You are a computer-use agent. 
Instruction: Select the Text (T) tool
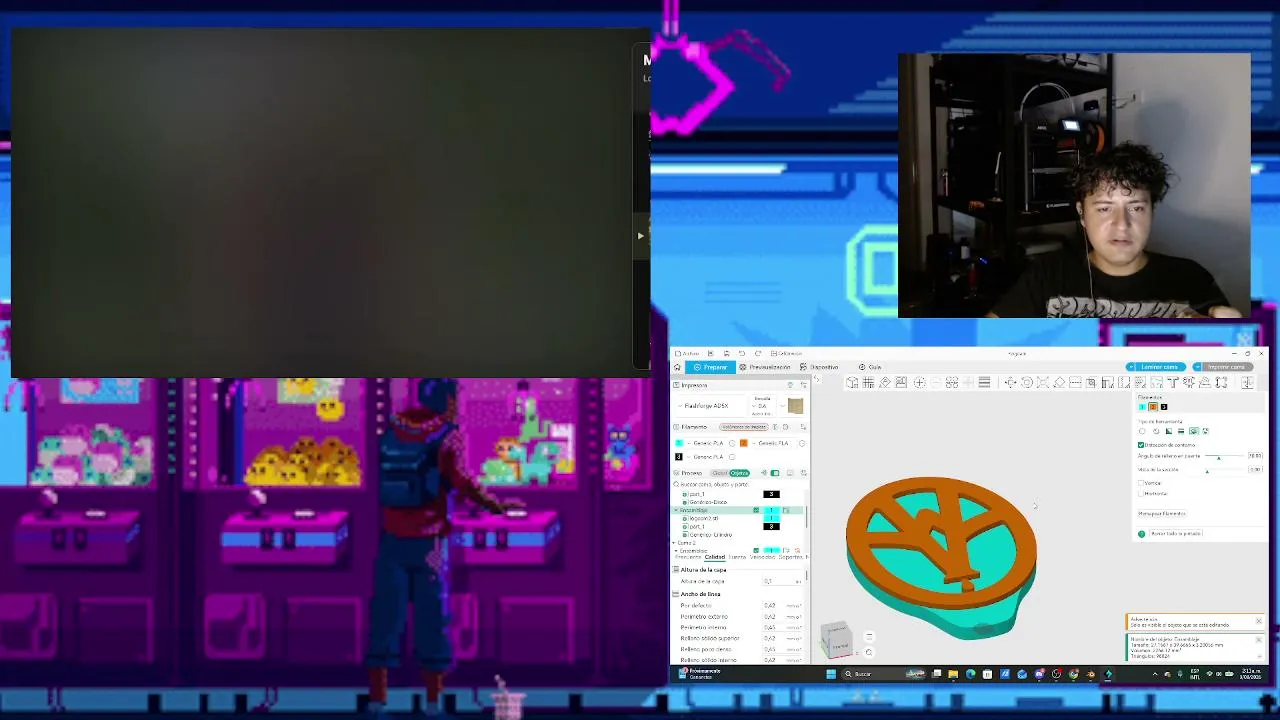coord(1172,383)
